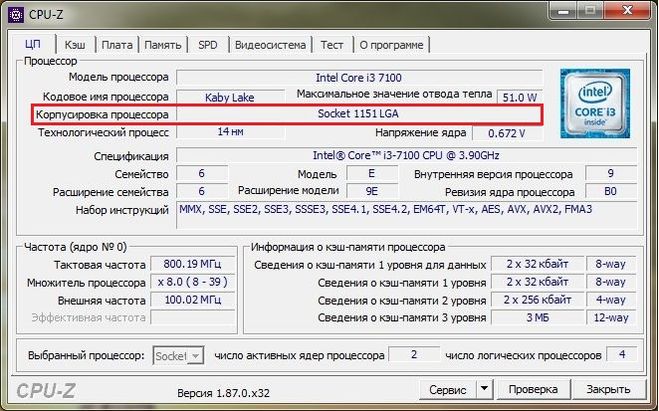Click the Внутренняя версия процессора value 9
The height and width of the screenshot is (411, 659).
coord(611,174)
